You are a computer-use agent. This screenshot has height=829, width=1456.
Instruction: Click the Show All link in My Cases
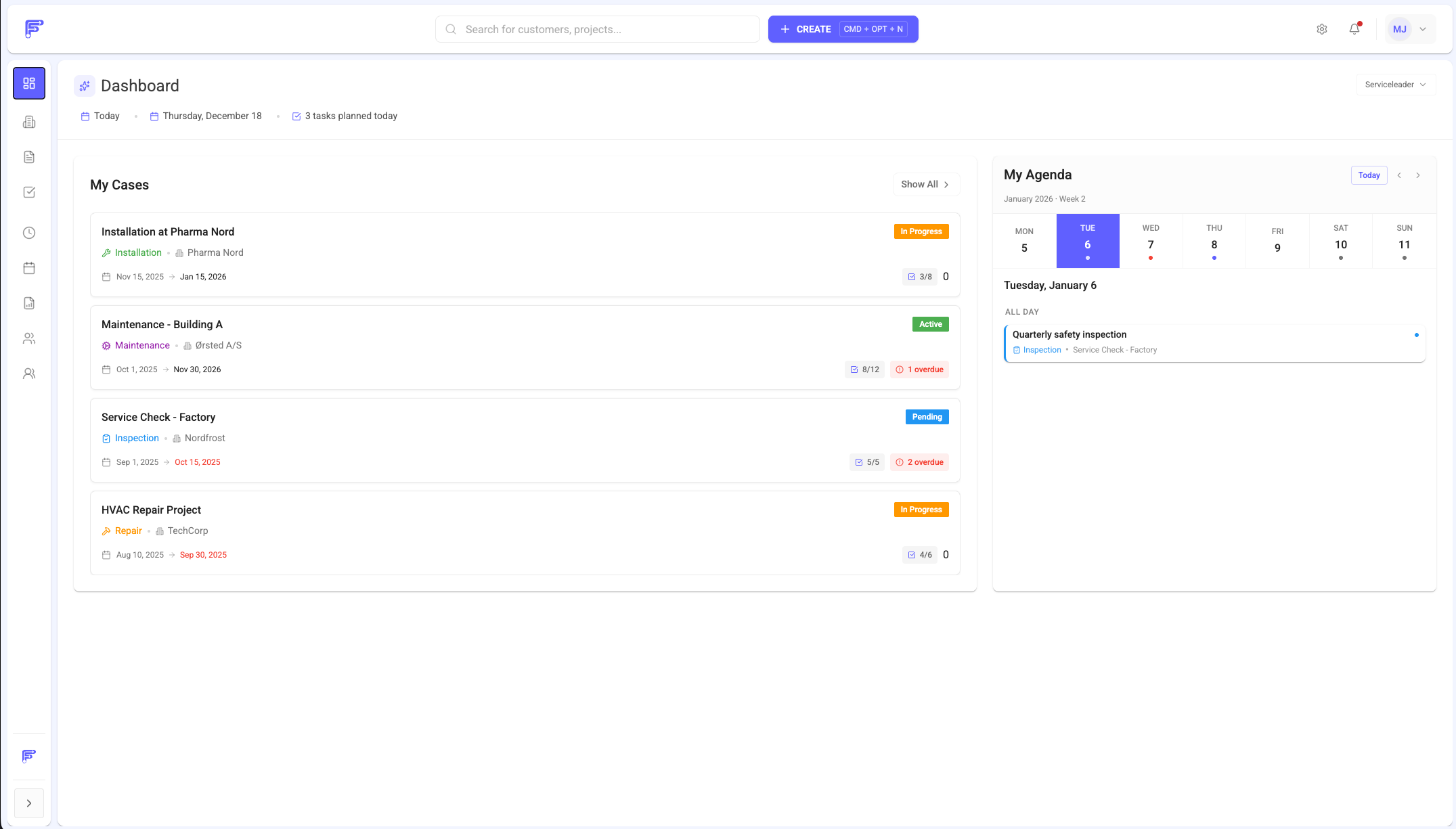(x=925, y=184)
